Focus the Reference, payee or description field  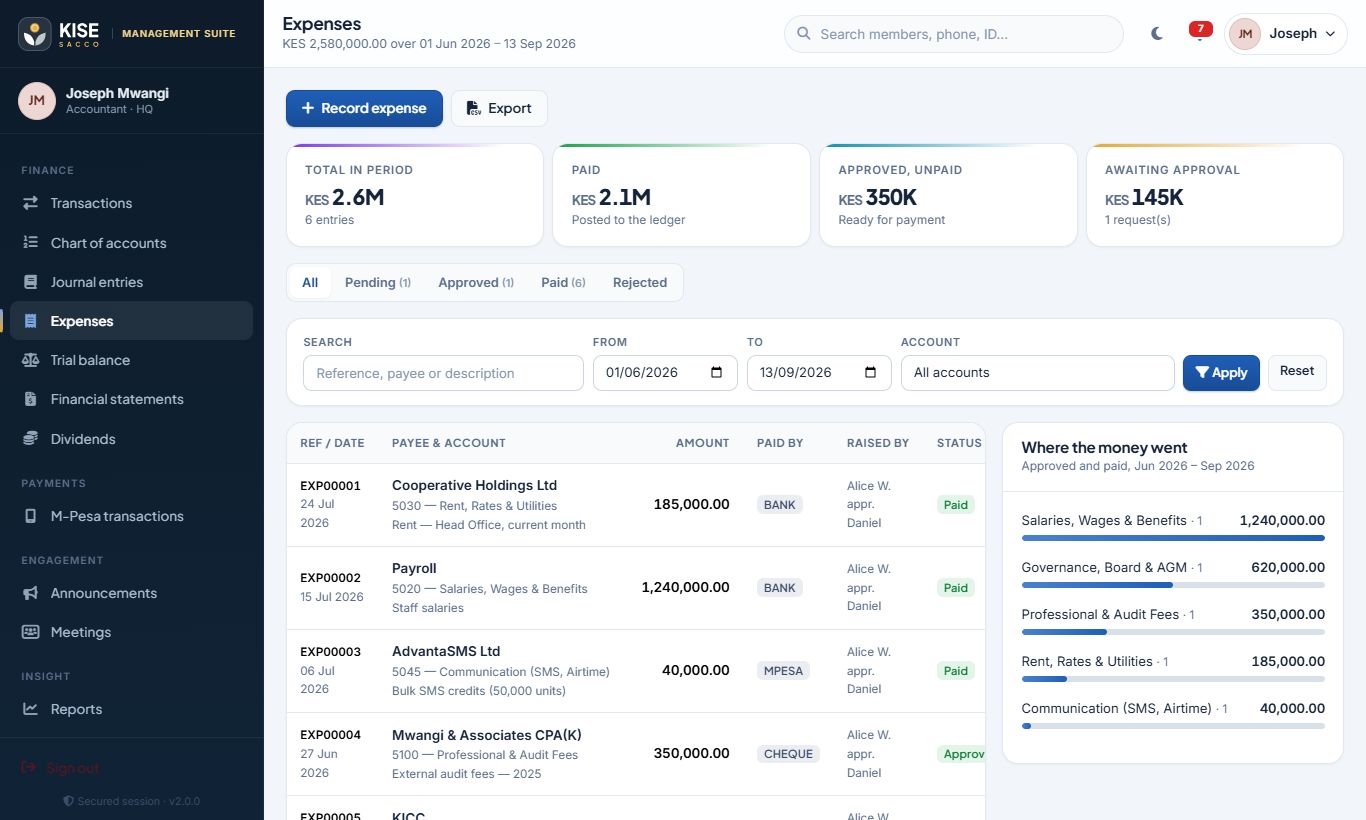[x=443, y=373]
